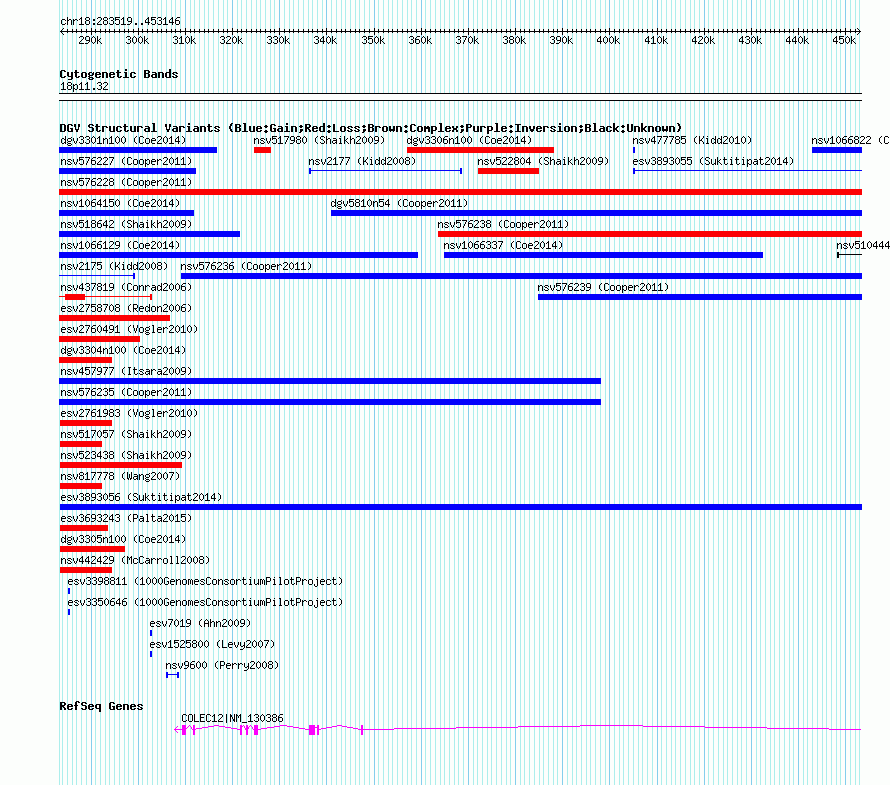Screen dimensions: 890x785
Task: Select the nsv523438 (Shaikh2009) variant label
Action: pyautogui.click(x=127, y=455)
